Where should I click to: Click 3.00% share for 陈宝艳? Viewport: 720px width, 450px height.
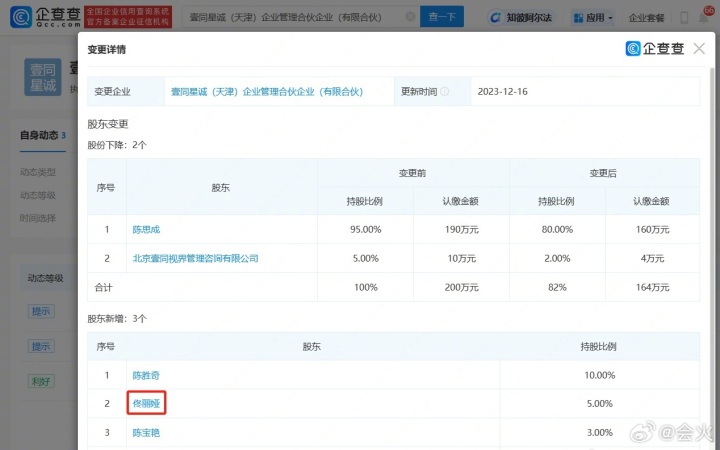[600, 433]
